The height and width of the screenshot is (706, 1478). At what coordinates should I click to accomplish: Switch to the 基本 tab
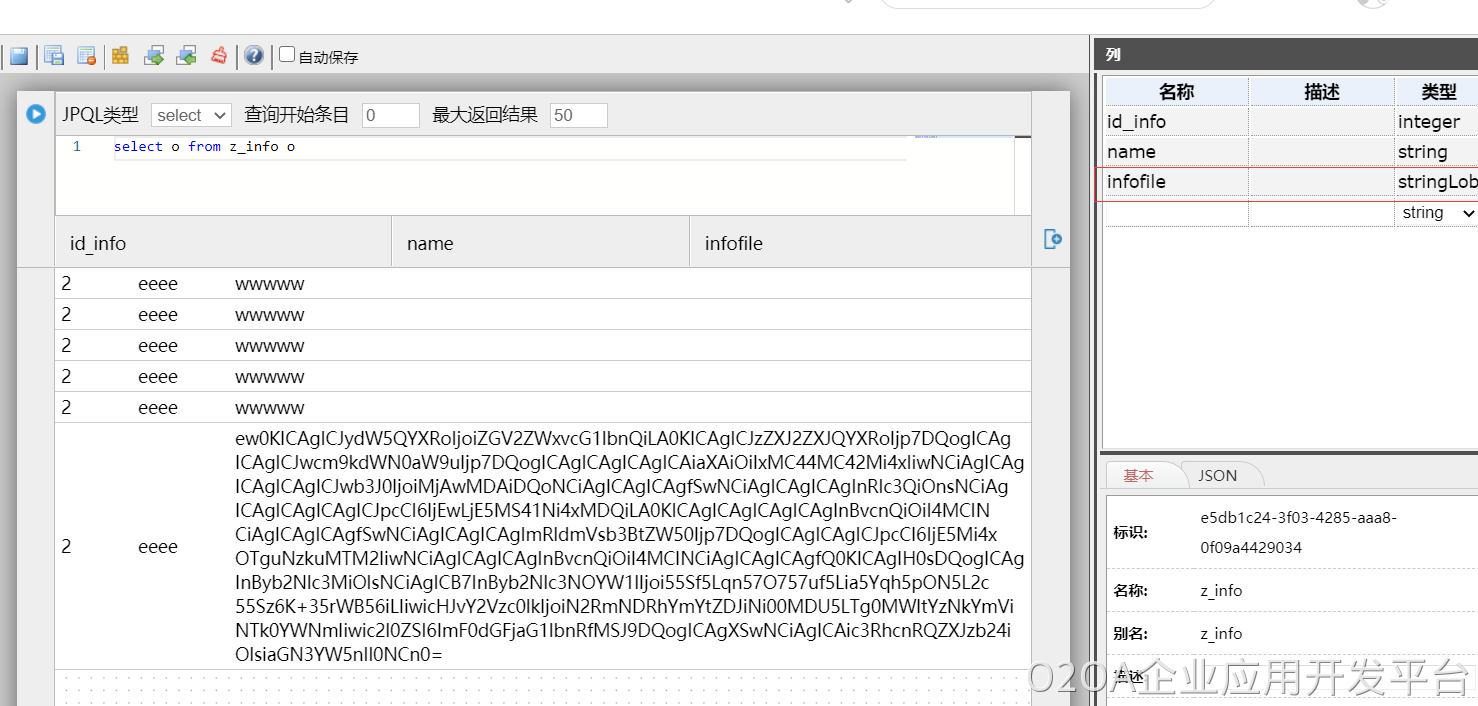(1138, 476)
